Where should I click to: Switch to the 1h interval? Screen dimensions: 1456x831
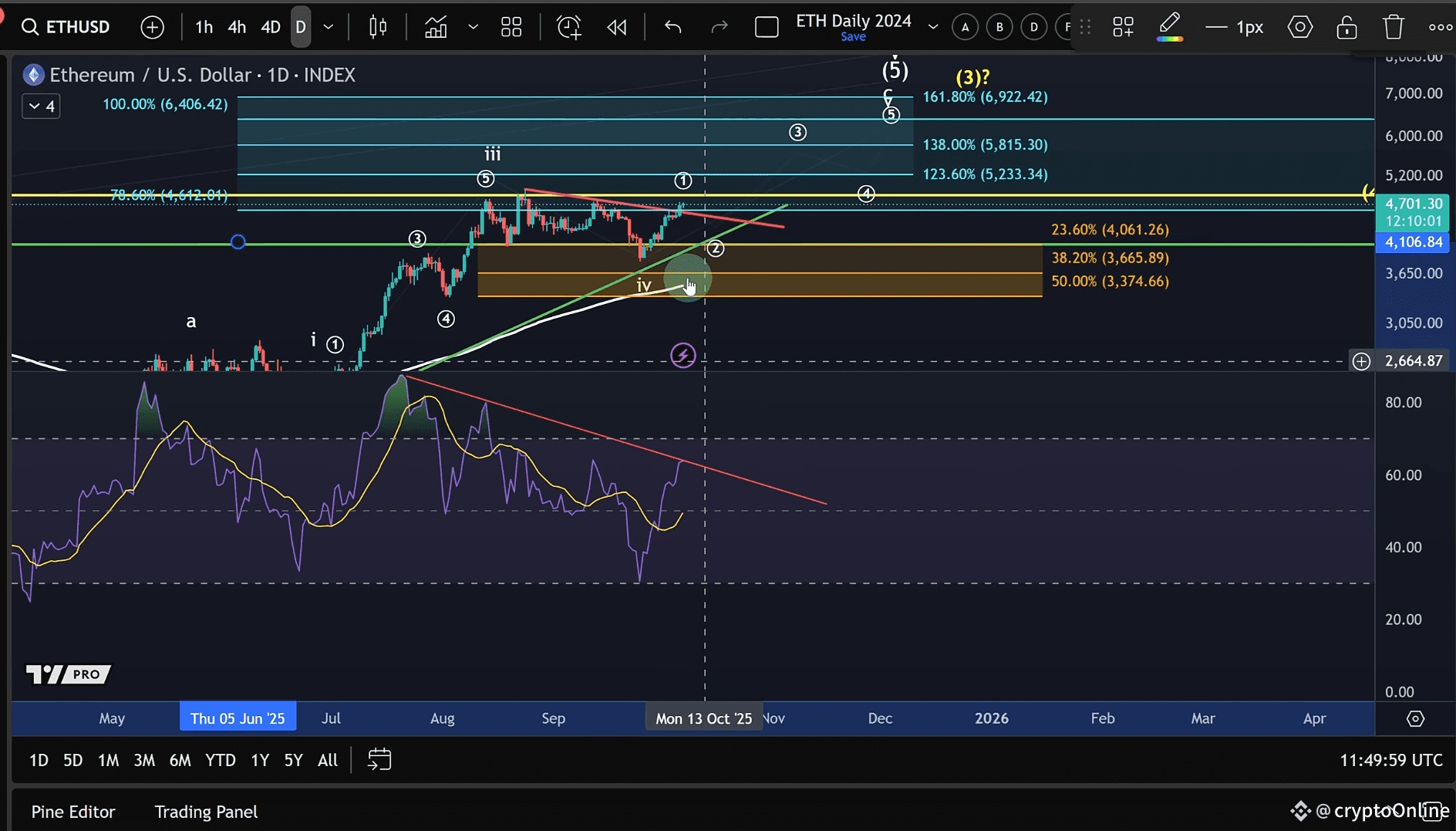click(204, 27)
